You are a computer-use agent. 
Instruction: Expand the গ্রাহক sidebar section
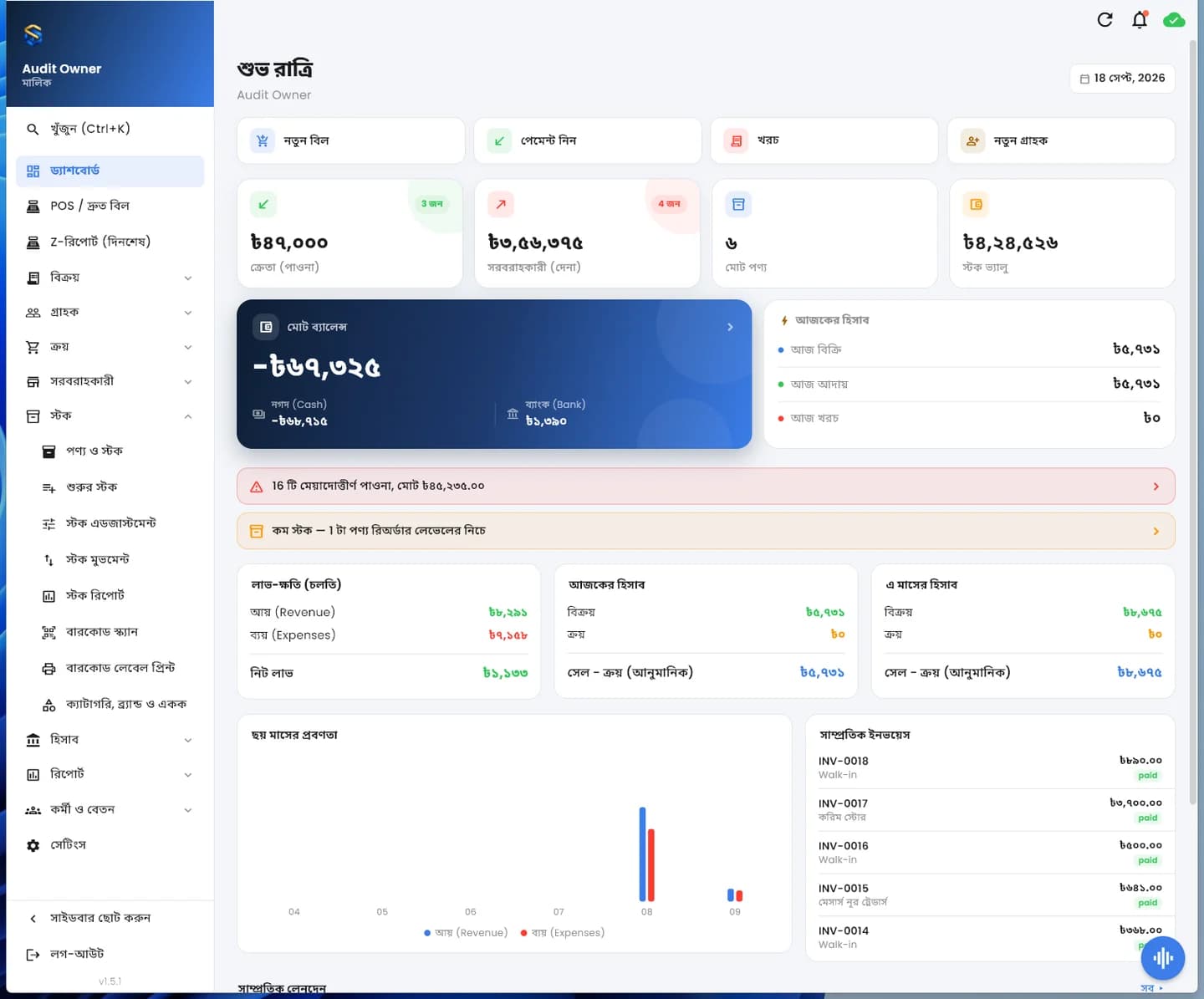[110, 313]
